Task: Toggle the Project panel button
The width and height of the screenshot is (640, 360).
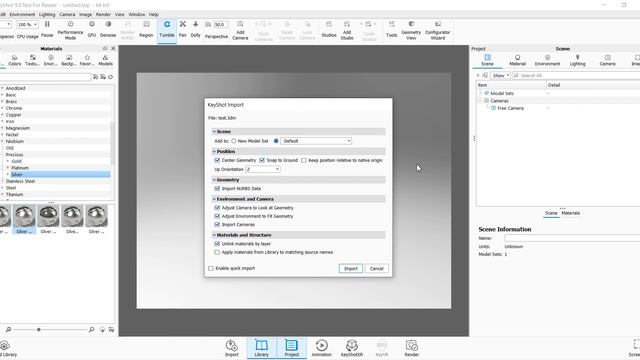Action: tap(291, 348)
